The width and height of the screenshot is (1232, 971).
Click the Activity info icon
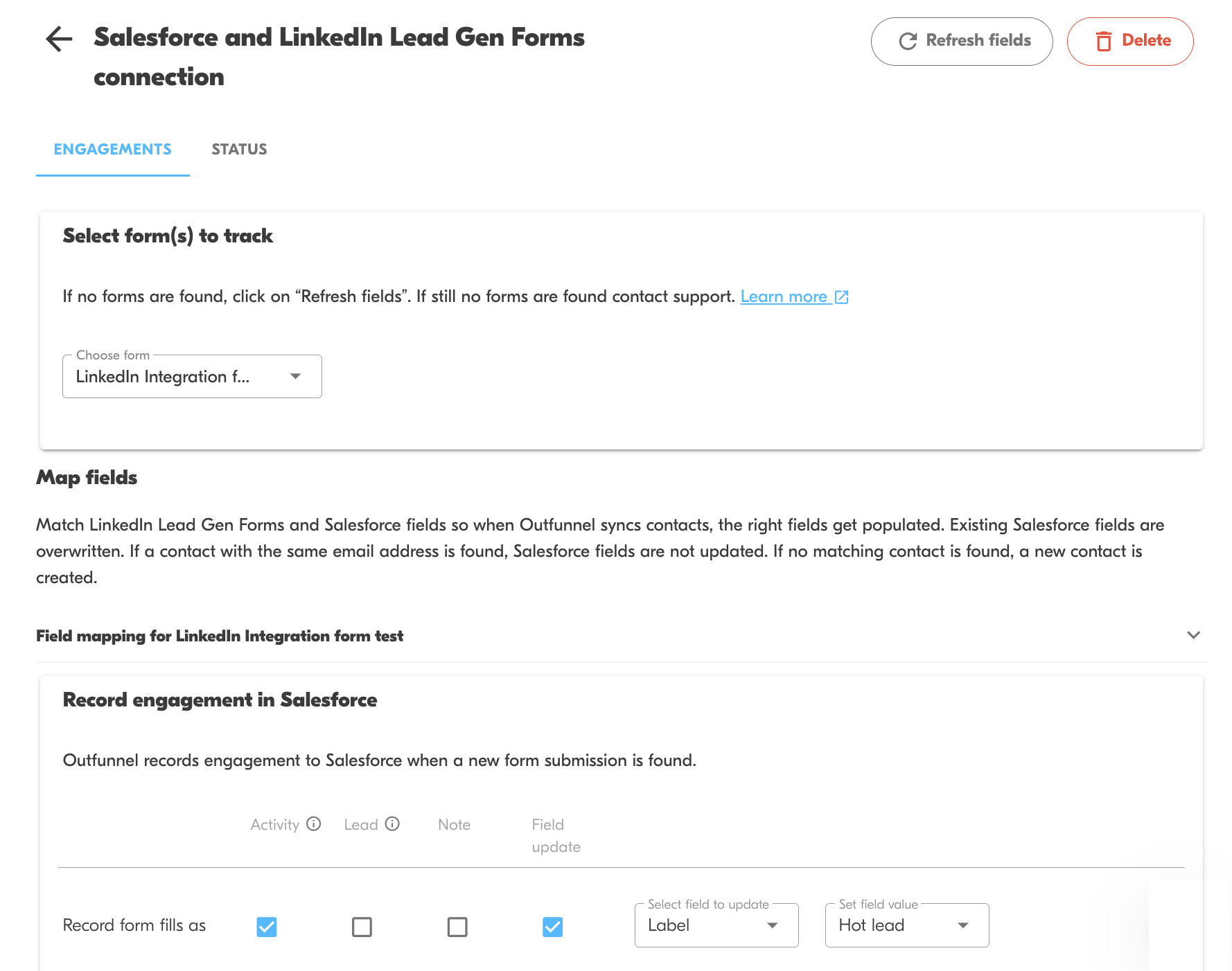pyautogui.click(x=314, y=823)
